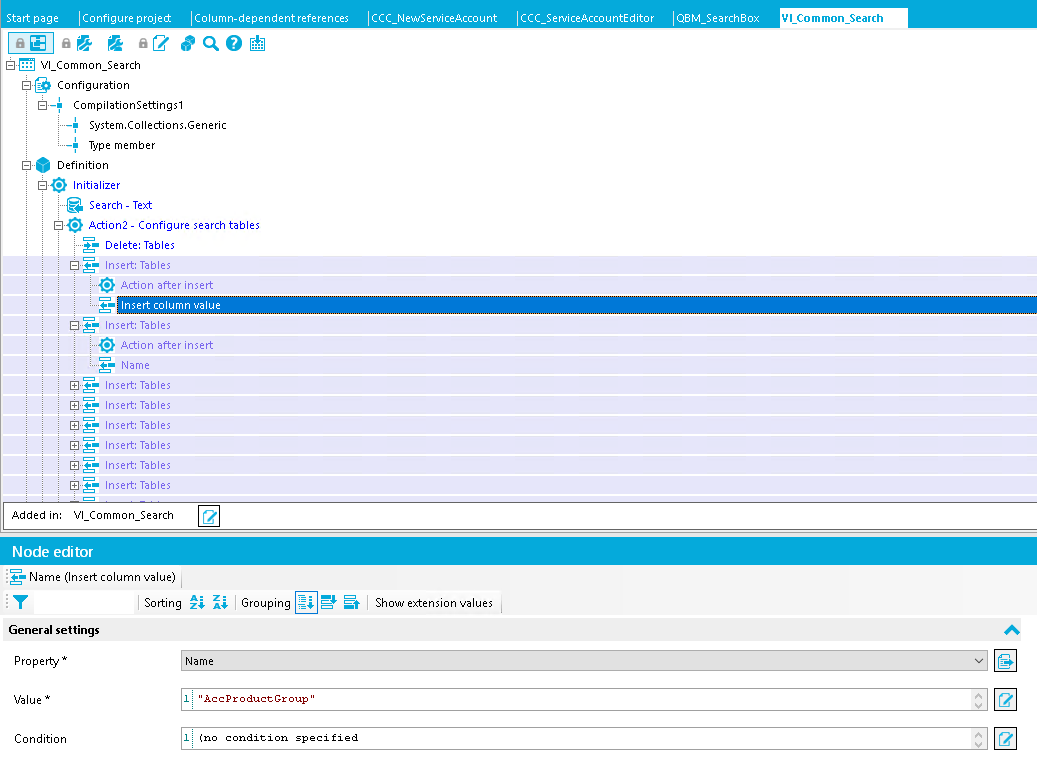Click the edit button next to Condition
The image size is (1037, 773).
point(1005,738)
